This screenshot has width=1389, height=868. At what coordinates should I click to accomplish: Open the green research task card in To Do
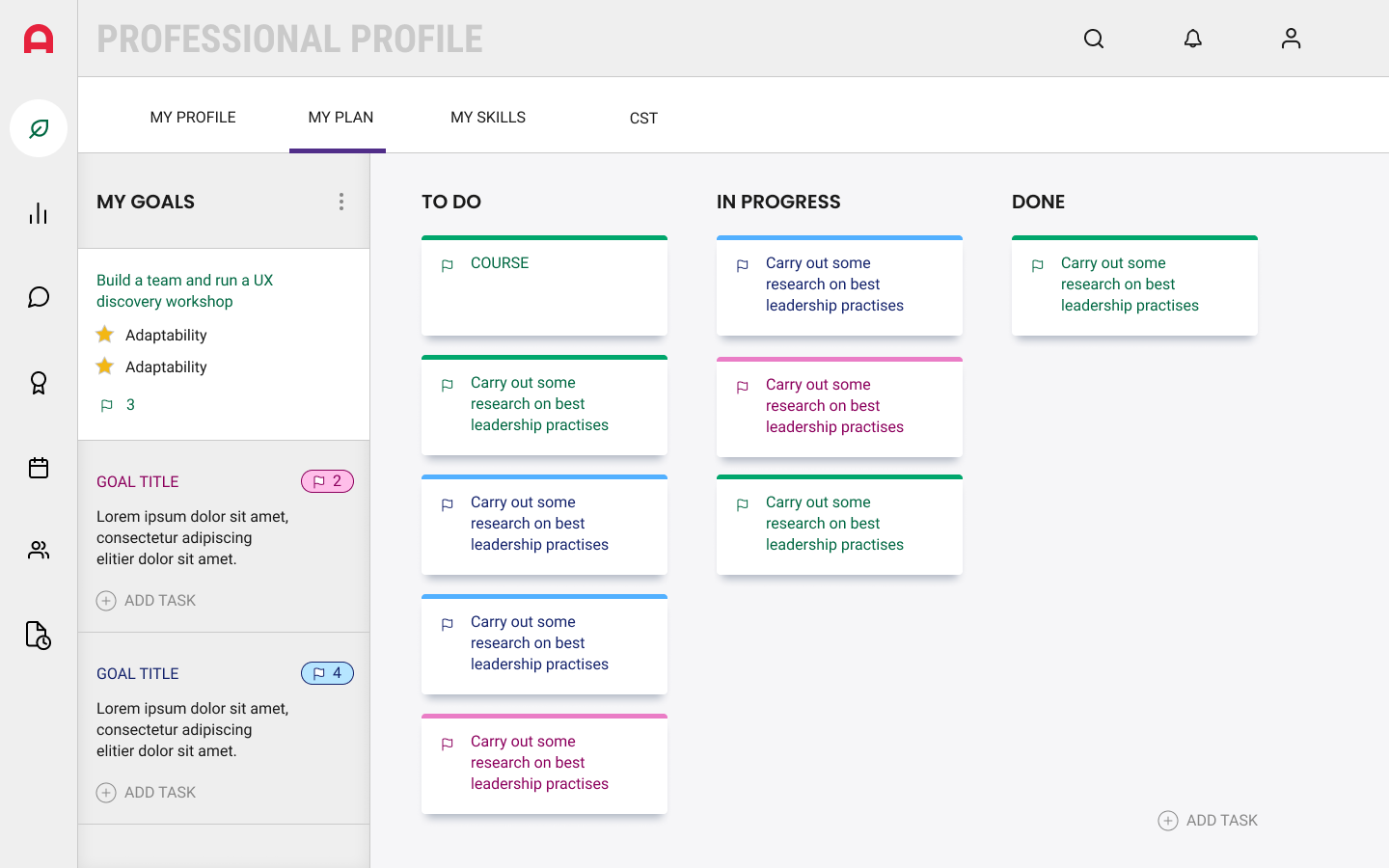pos(544,405)
